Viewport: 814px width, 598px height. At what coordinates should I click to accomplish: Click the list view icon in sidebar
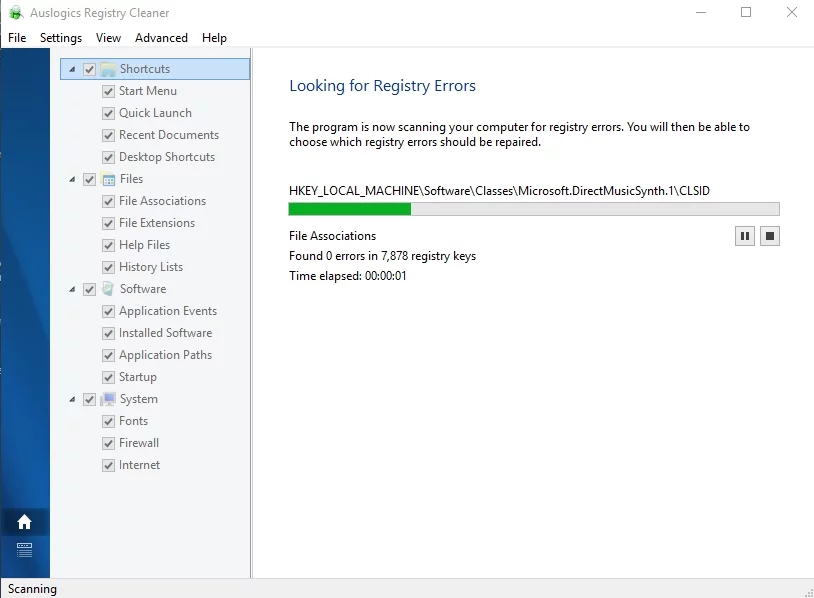(x=25, y=549)
